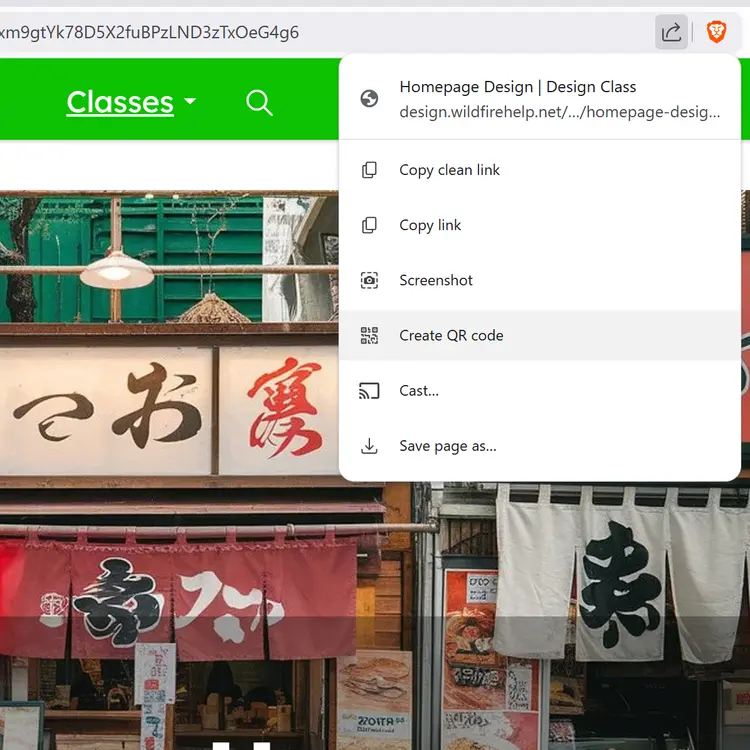Expand the Classes dropdown arrow

(190, 101)
